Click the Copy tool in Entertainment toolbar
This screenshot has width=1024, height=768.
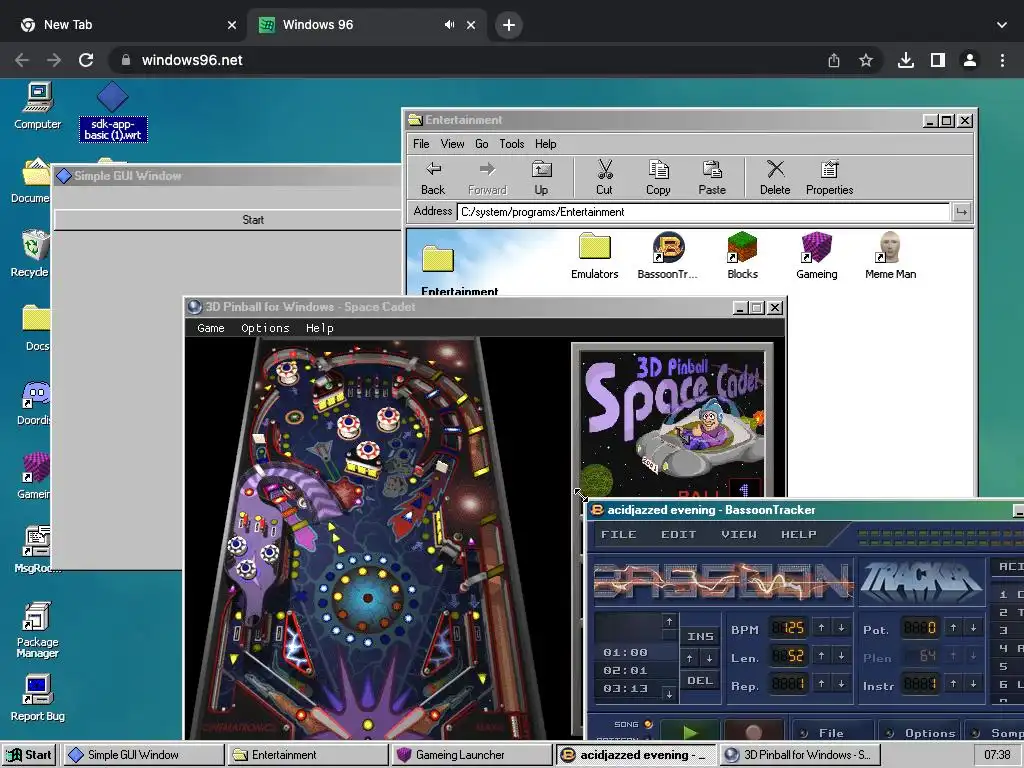[658, 178]
